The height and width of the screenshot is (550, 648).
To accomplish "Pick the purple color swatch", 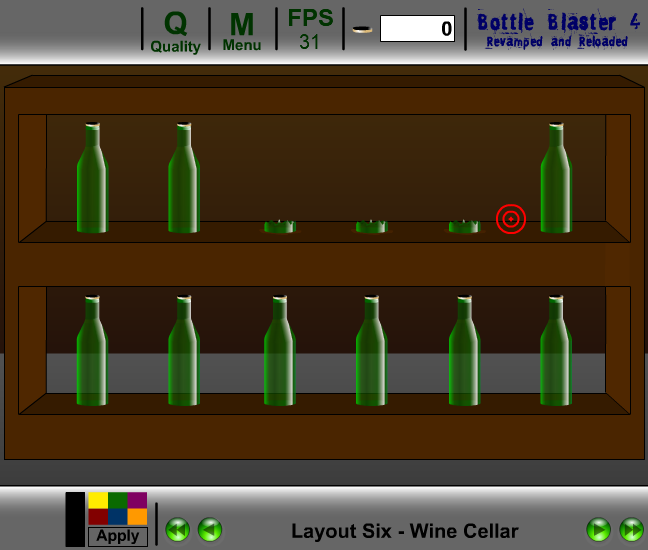I will pos(137,500).
